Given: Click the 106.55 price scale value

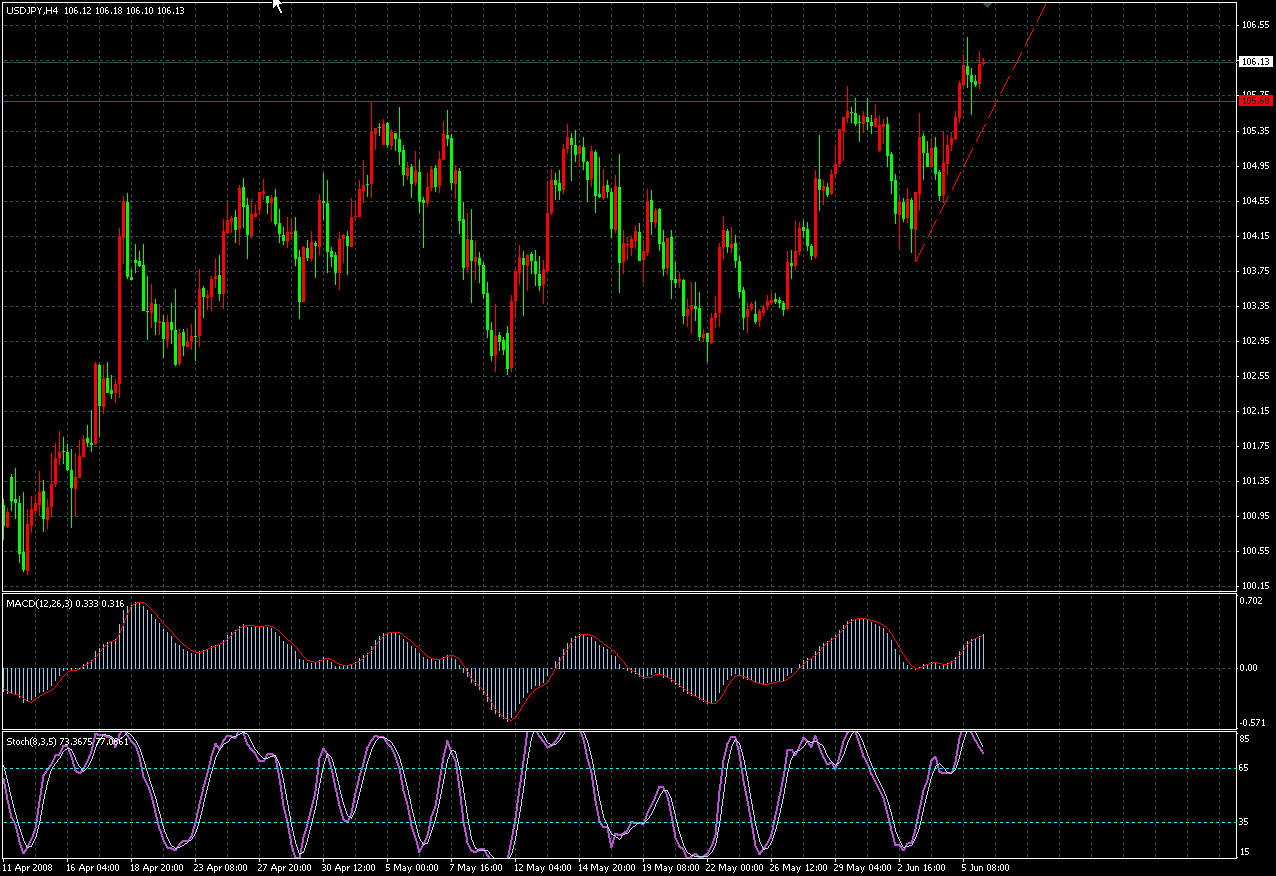Looking at the screenshot, I should coord(1255,23).
